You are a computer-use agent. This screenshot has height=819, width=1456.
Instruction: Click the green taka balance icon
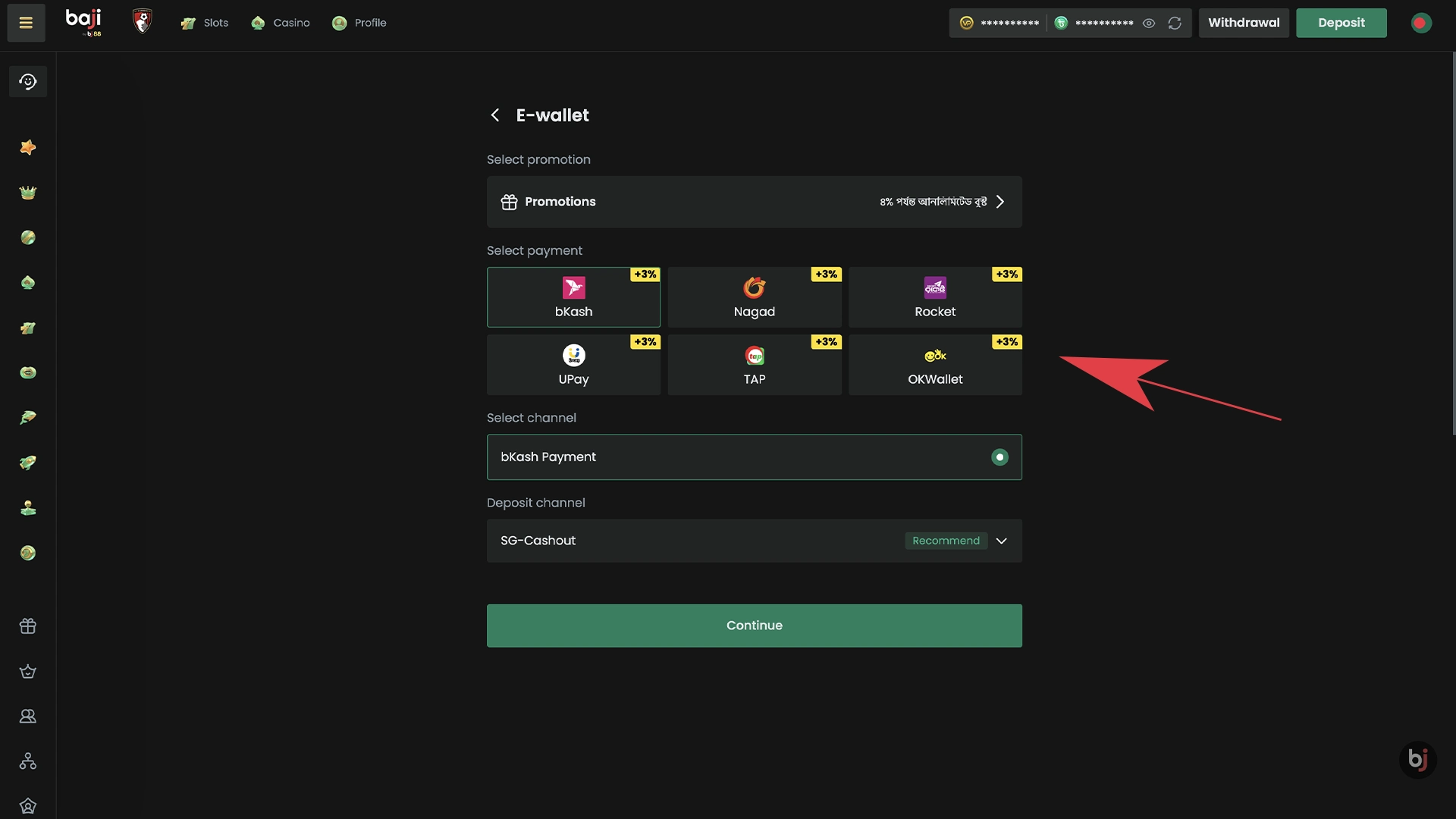tap(1061, 24)
